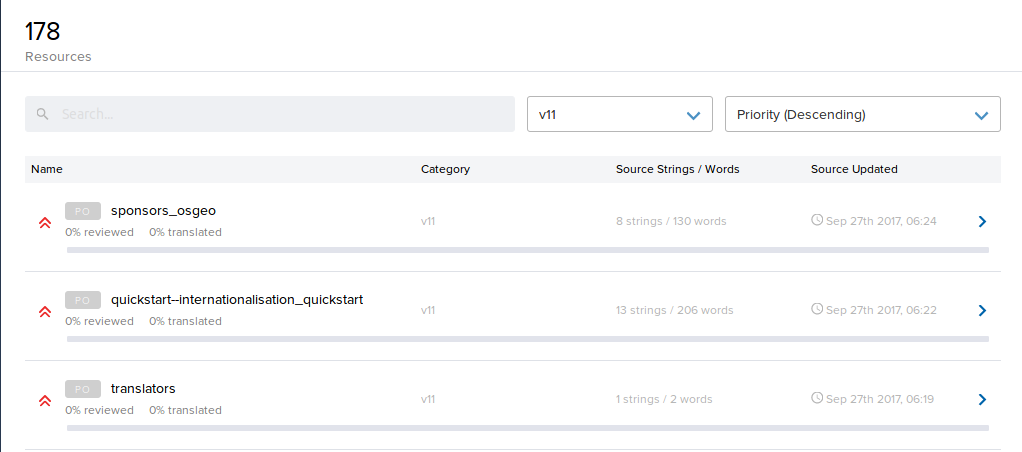Focus the Search resources input field
Image resolution: width=1022 pixels, height=452 pixels.
280,114
